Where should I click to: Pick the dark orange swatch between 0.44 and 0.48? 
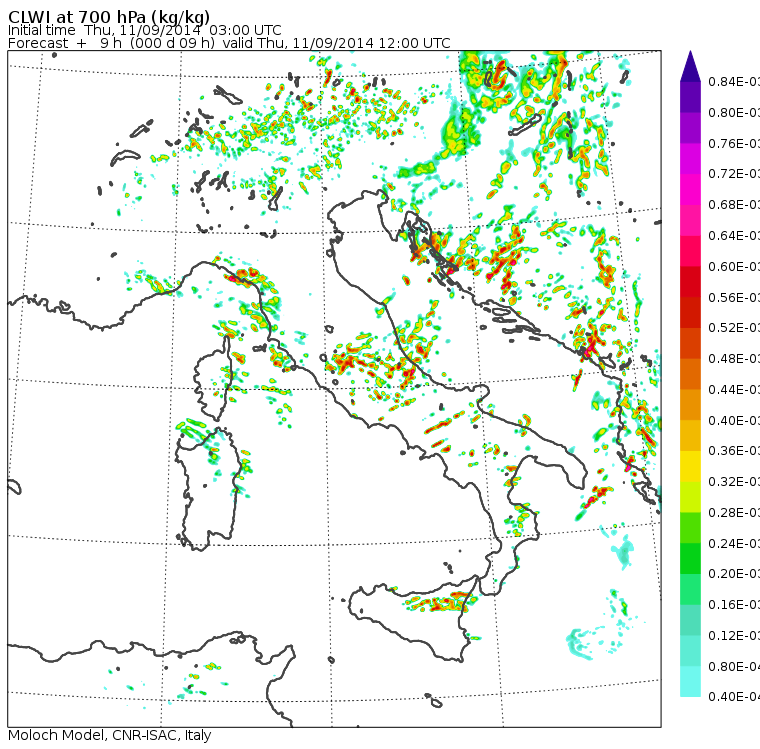[x=690, y=374]
